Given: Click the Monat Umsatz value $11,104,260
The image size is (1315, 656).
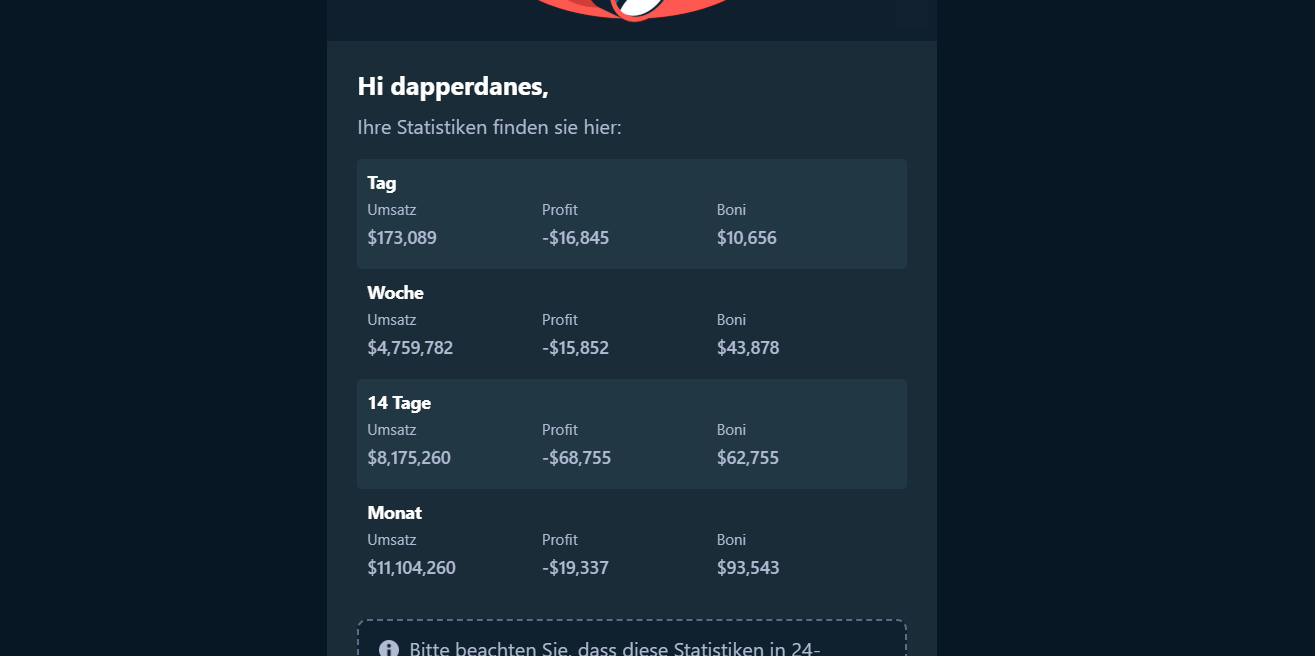Looking at the screenshot, I should click(x=412, y=568).
